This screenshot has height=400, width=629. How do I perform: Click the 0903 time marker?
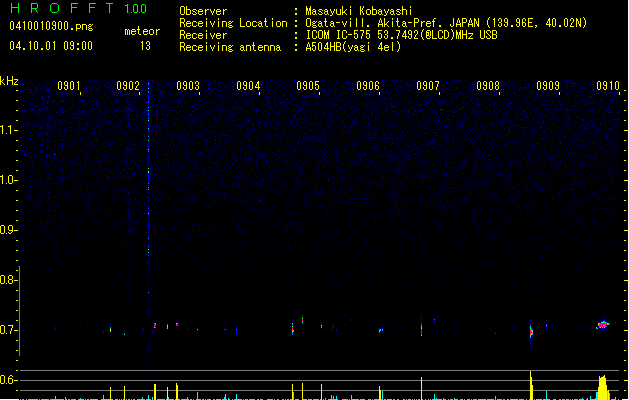click(x=188, y=86)
